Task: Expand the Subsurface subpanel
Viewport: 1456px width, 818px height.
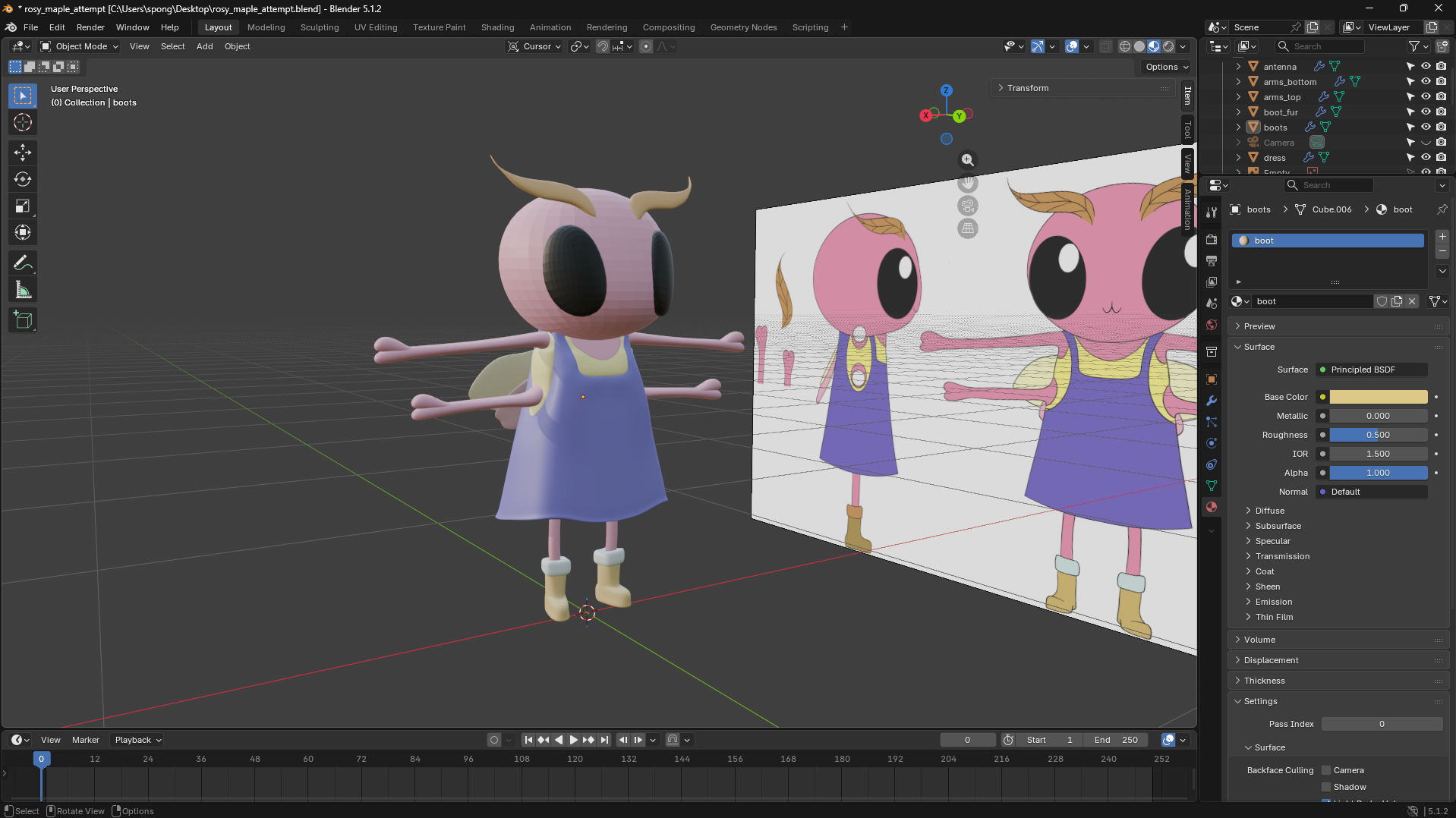Action: point(1278,526)
